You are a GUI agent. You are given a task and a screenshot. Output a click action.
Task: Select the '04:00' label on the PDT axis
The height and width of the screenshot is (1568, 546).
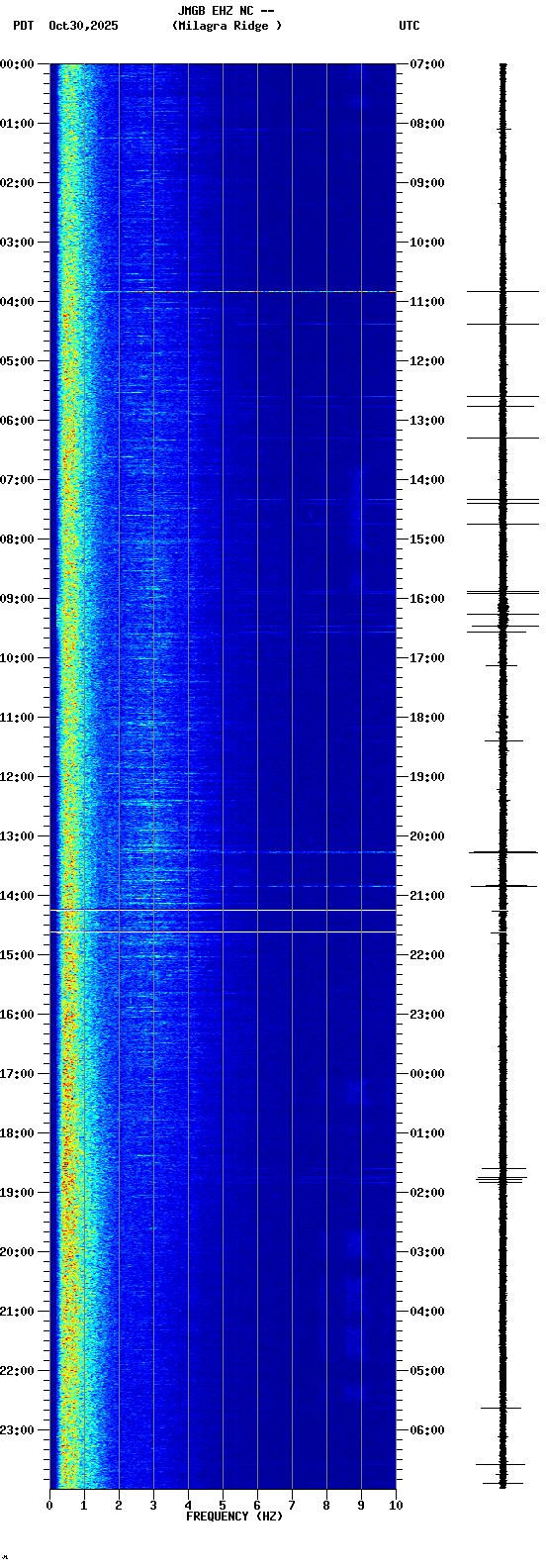coord(17,302)
